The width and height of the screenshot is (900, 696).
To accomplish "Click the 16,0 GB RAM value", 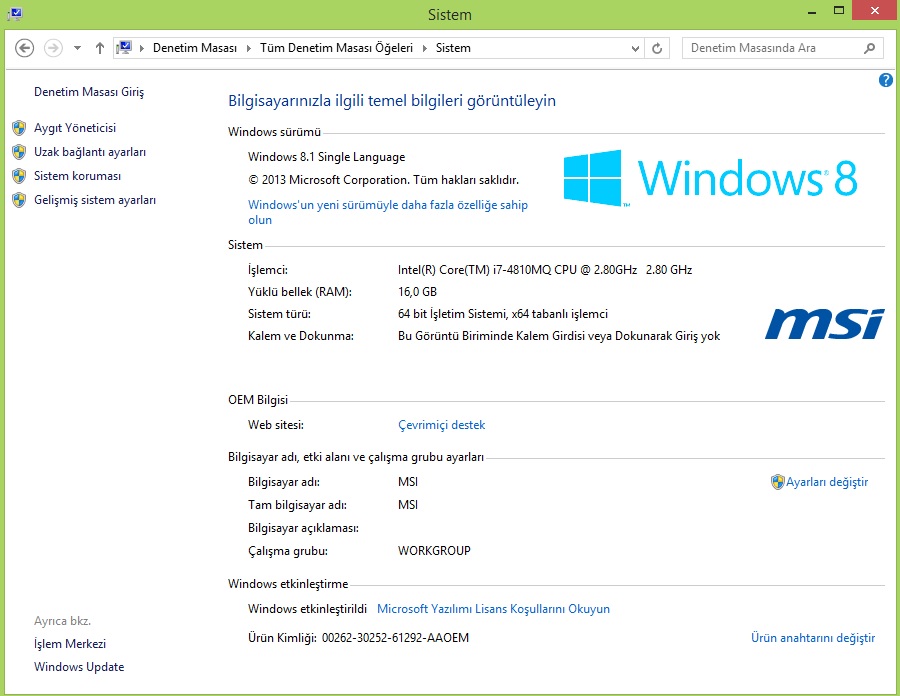I will tap(417, 292).
